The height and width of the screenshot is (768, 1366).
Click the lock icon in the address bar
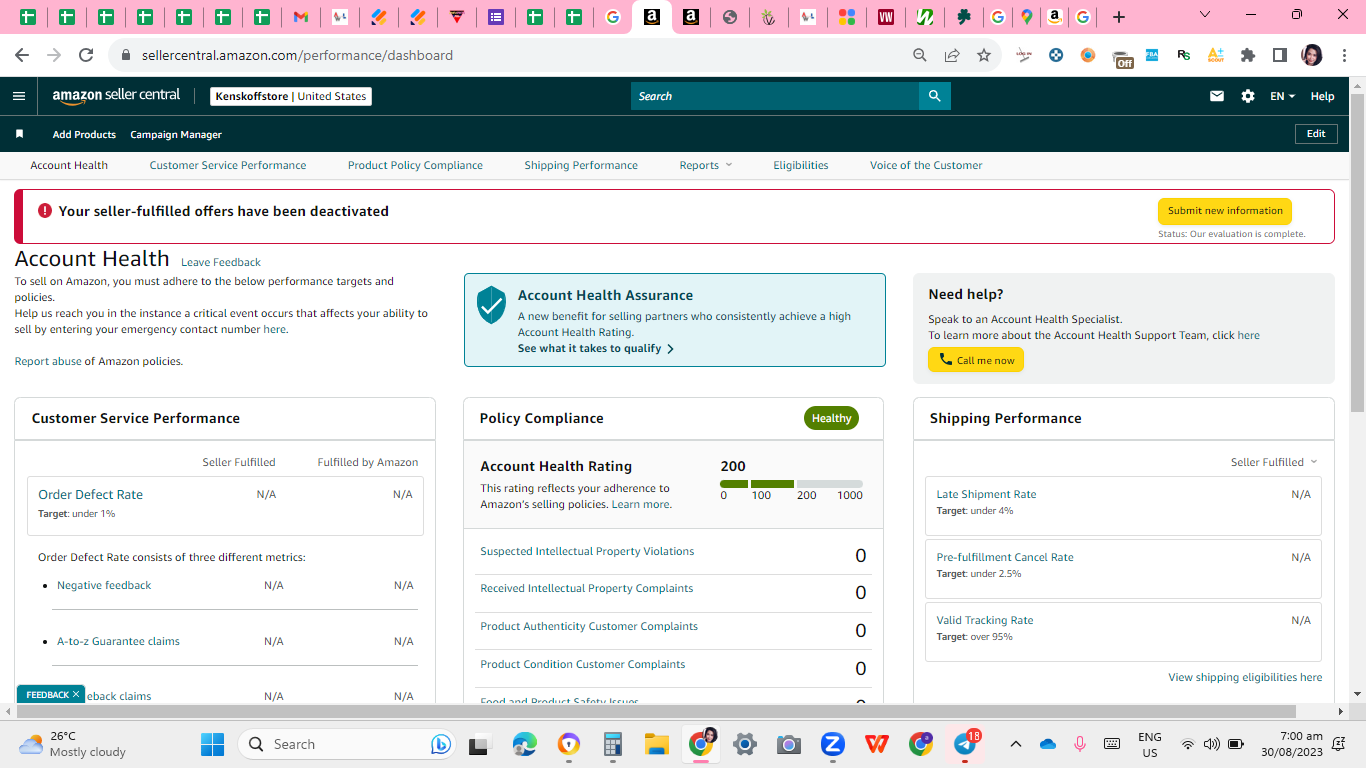pos(126,55)
